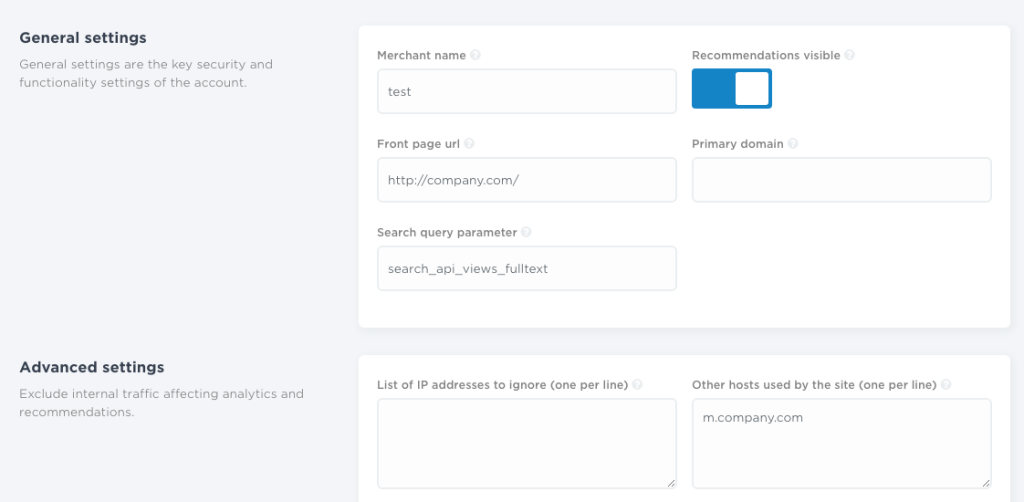Select the Search query parameter text box
1024x502 pixels.
tap(526, 268)
